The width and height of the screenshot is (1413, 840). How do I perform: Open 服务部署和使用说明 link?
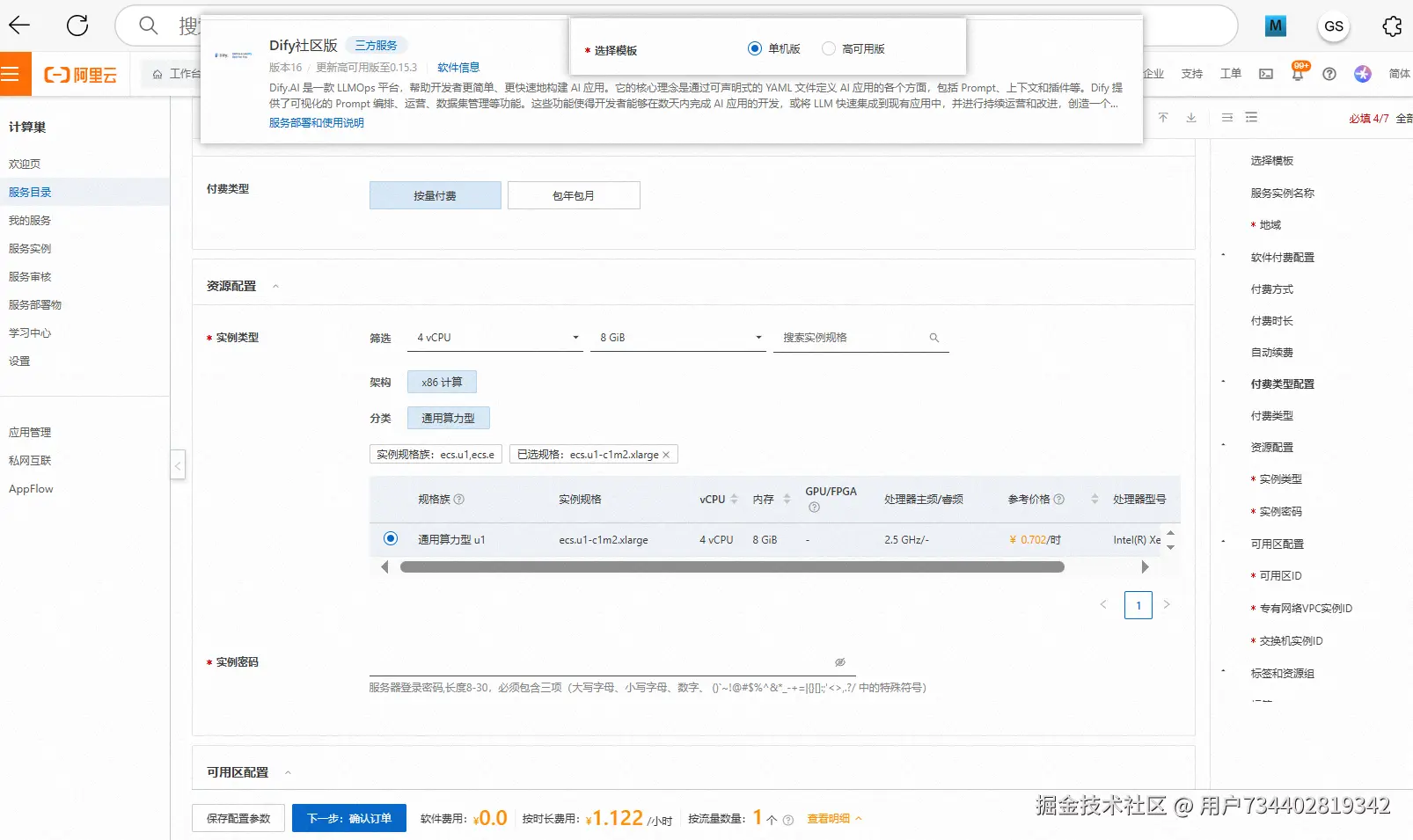[317, 123]
